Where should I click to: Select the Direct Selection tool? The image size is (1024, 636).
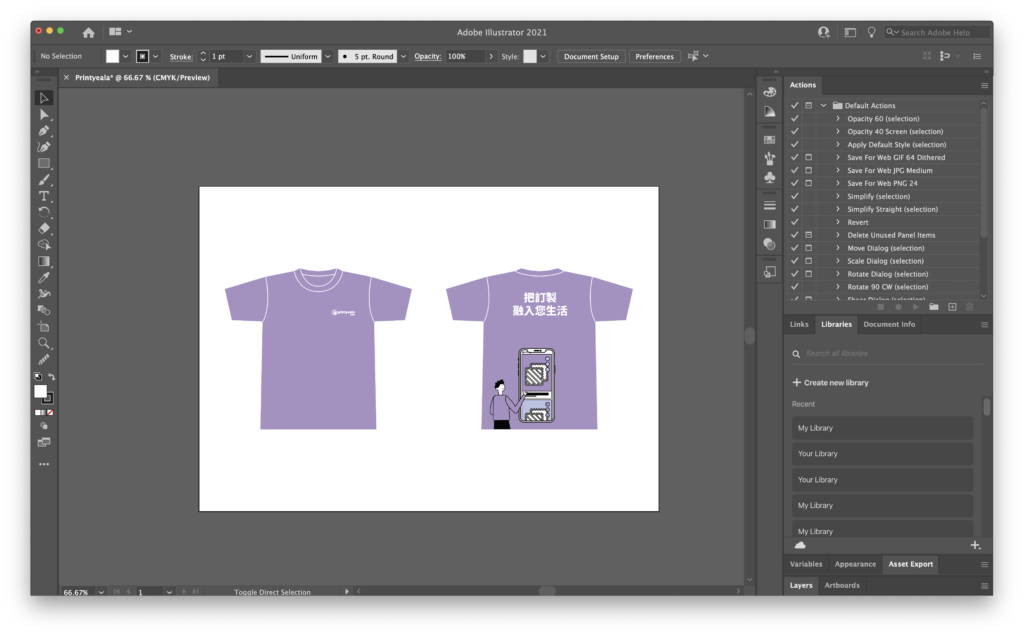pos(44,114)
